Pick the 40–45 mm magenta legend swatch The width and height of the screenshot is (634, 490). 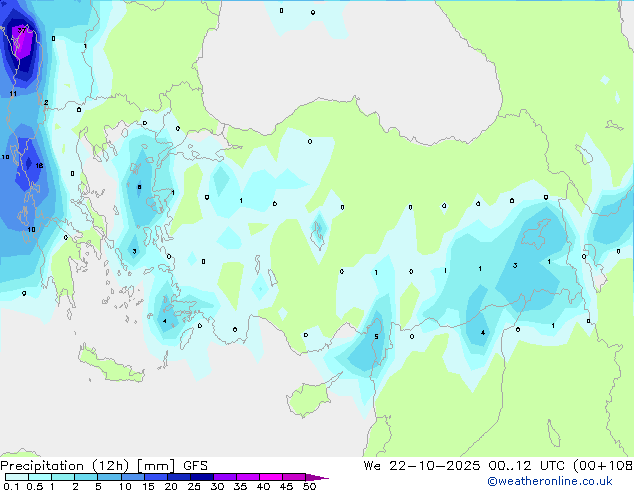pos(271,477)
